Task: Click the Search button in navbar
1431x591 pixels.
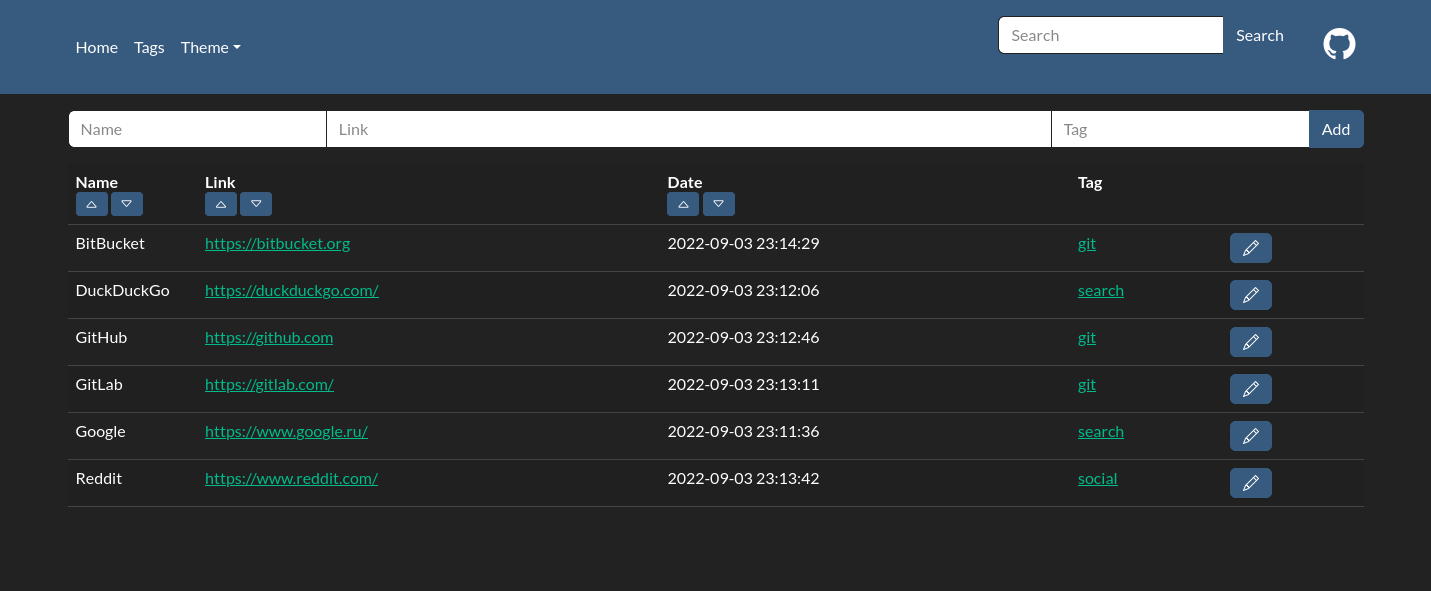Action: click(1260, 35)
